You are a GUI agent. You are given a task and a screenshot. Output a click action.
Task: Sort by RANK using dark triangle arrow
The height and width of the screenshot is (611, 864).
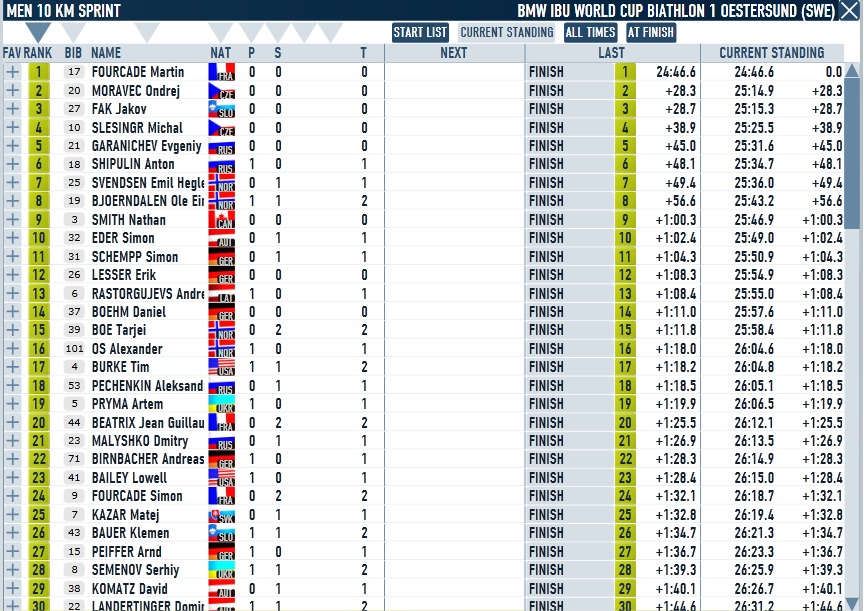[x=38, y=32]
